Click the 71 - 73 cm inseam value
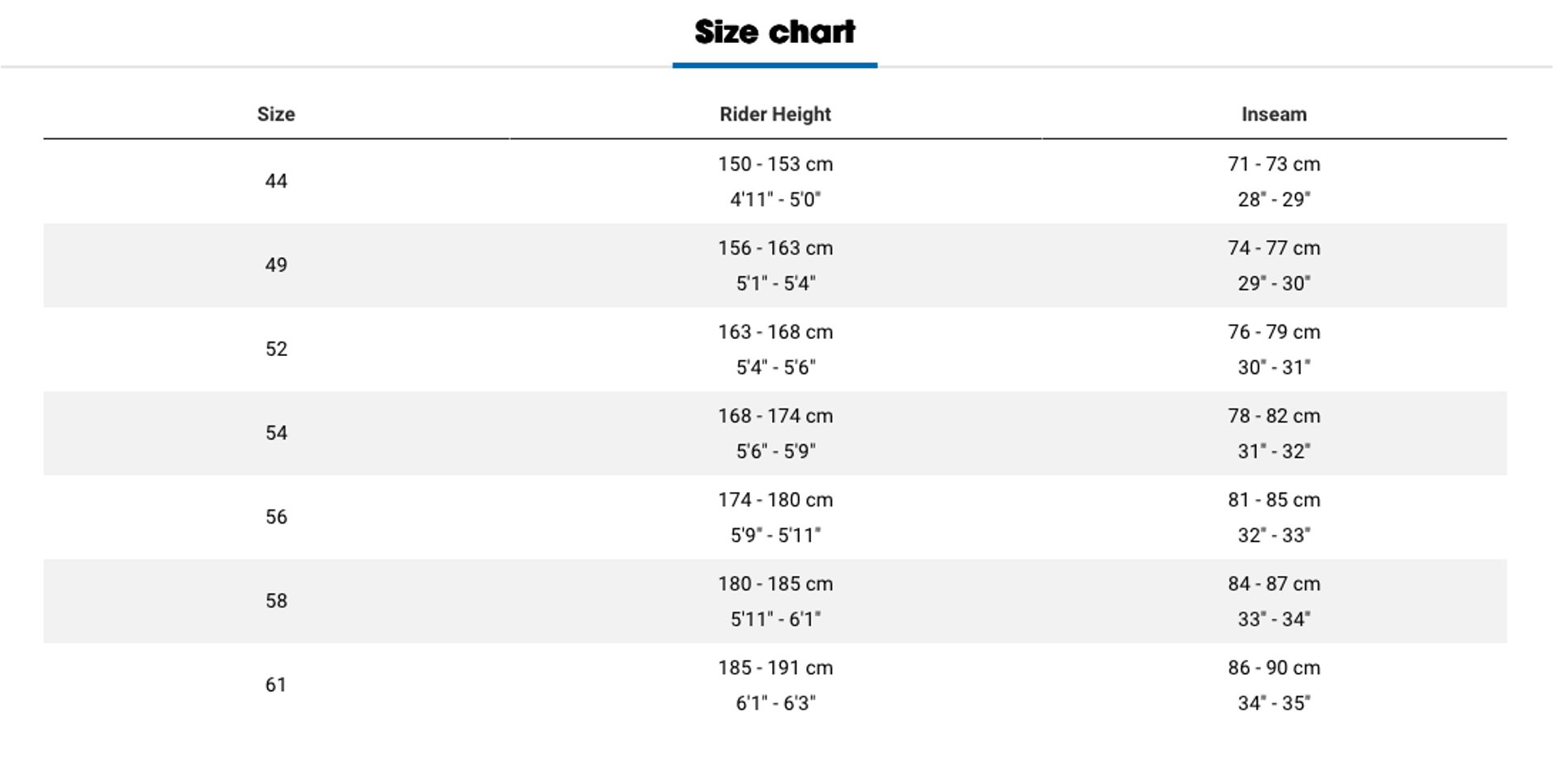 [1274, 164]
